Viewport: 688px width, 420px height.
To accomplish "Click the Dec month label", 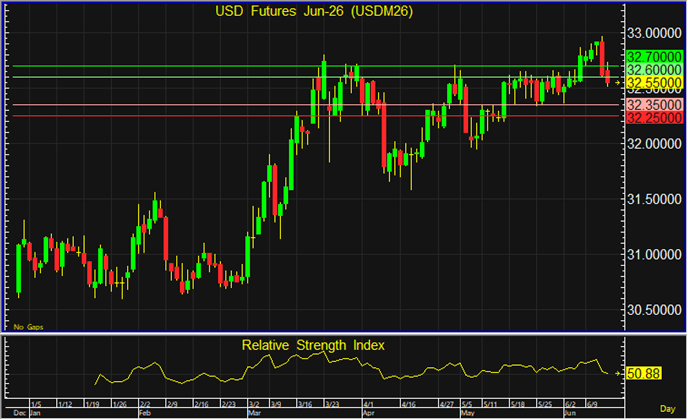I will pyautogui.click(x=20, y=413).
